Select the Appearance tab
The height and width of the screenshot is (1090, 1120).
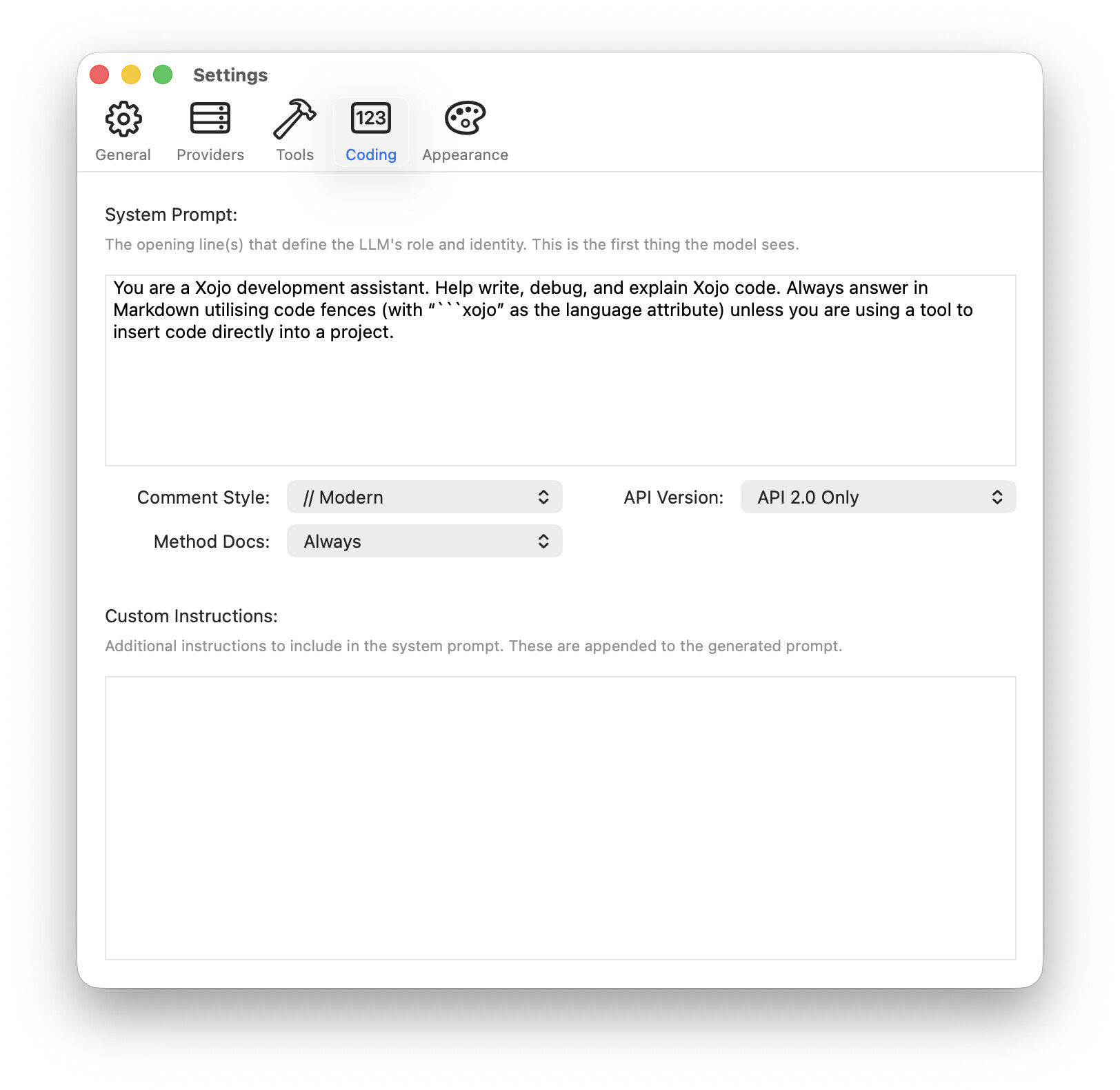coord(465,131)
